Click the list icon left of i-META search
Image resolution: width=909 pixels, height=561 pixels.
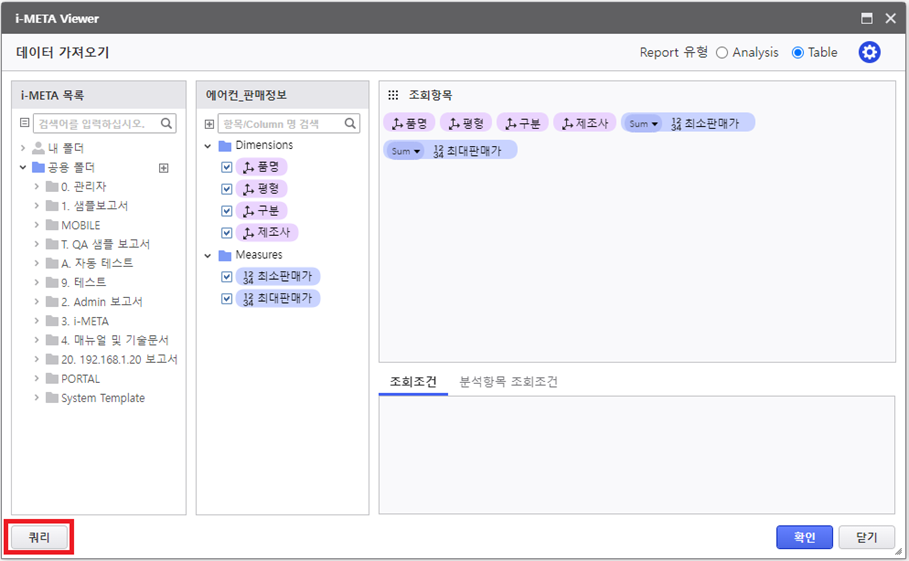click(25, 124)
